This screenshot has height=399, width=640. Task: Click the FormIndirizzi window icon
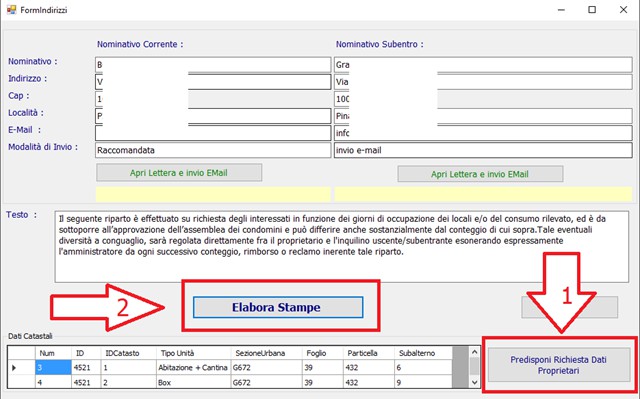tap(11, 9)
